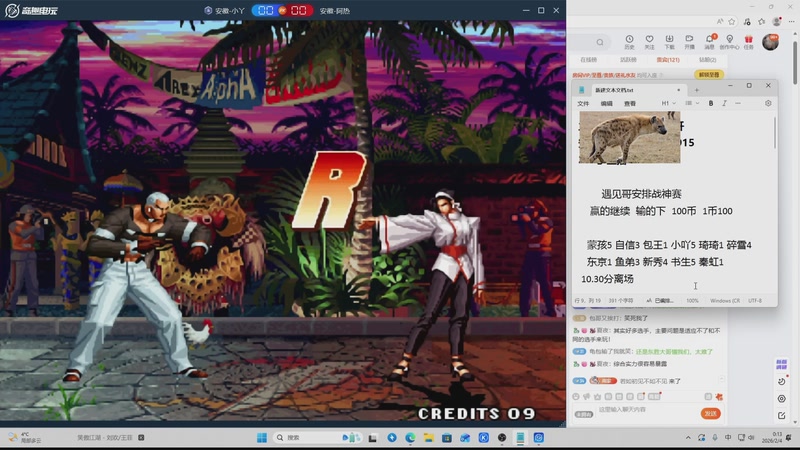Open the 消息 notification bell

pyautogui.click(x=710, y=42)
